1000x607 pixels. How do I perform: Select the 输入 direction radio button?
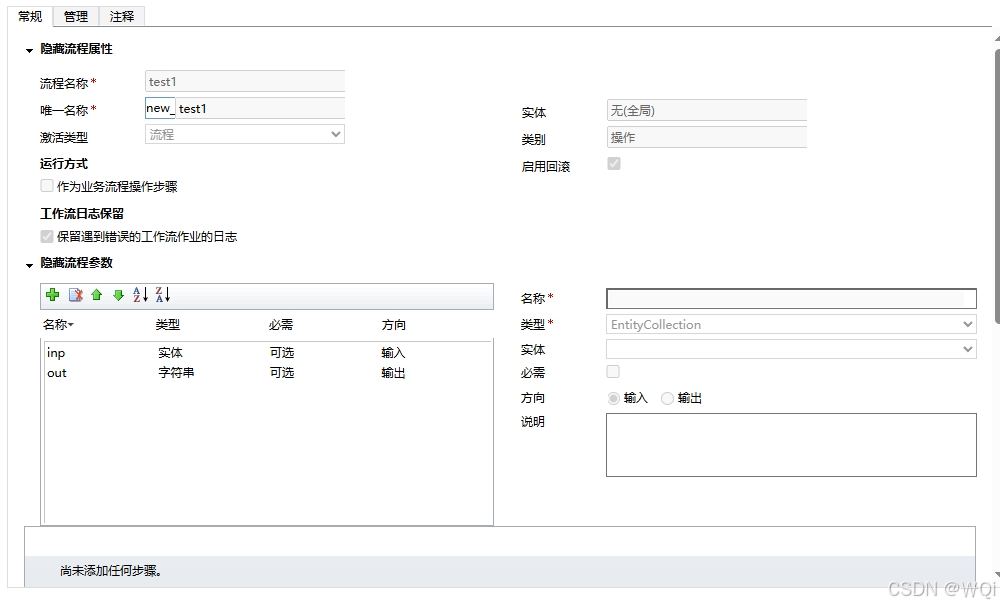point(614,398)
